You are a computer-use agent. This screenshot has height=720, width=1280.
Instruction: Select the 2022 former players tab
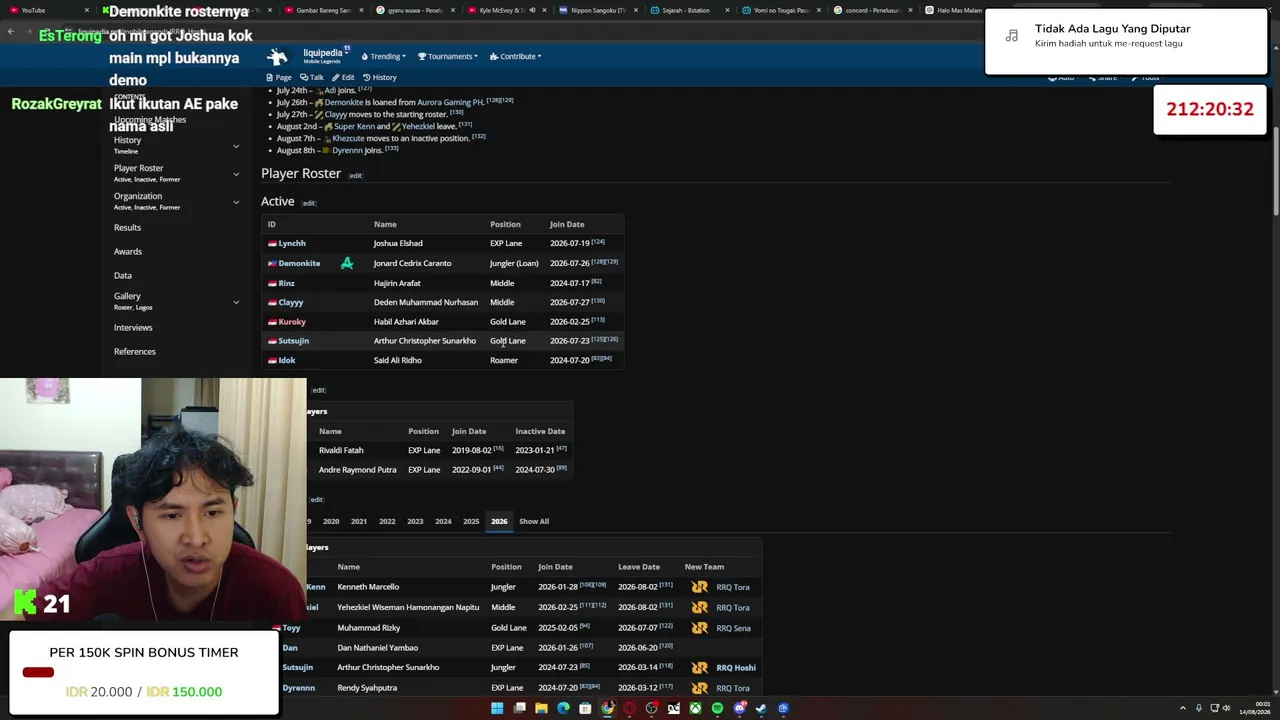coord(387,521)
